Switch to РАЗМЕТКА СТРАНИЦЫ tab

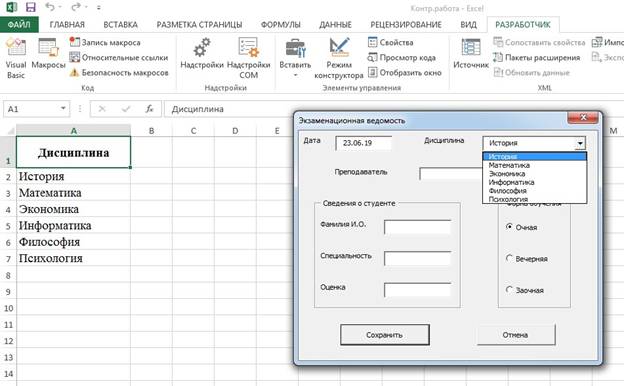point(199,25)
